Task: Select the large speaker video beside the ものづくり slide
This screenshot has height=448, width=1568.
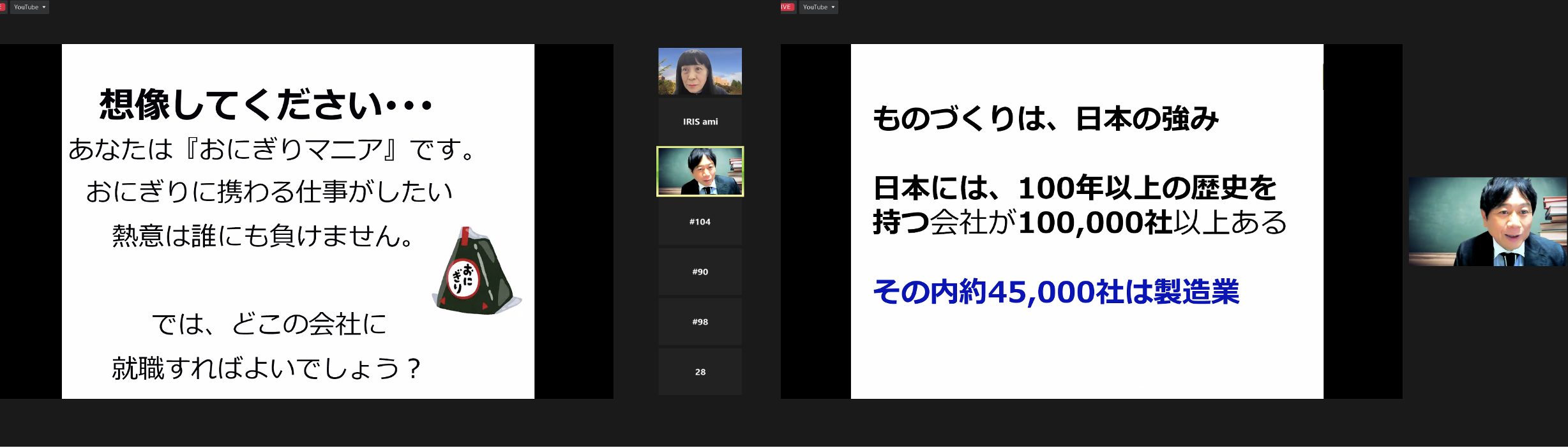Action: click(x=1487, y=221)
